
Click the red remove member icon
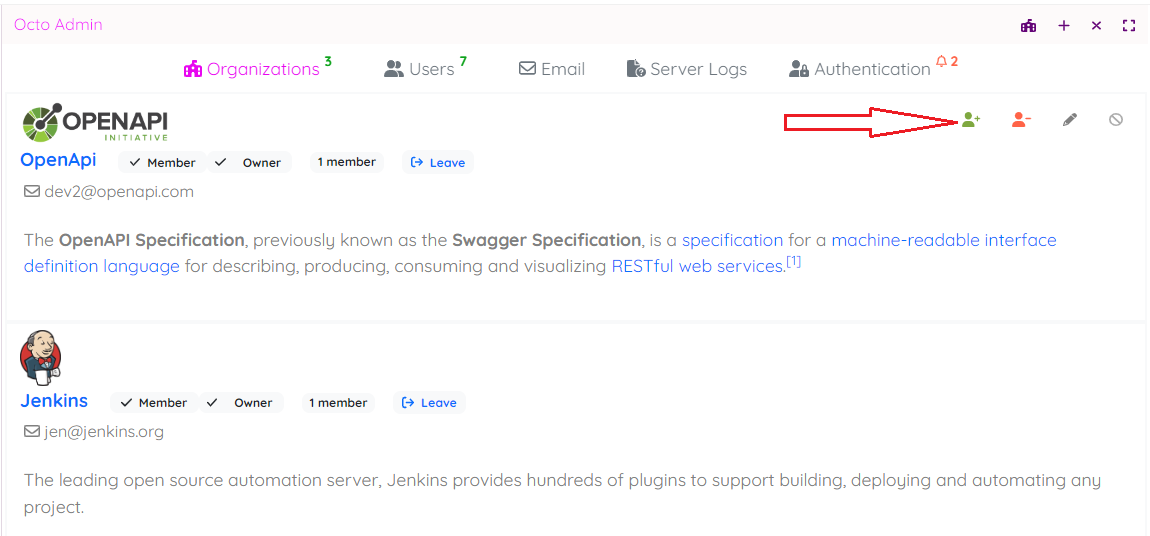point(1020,120)
